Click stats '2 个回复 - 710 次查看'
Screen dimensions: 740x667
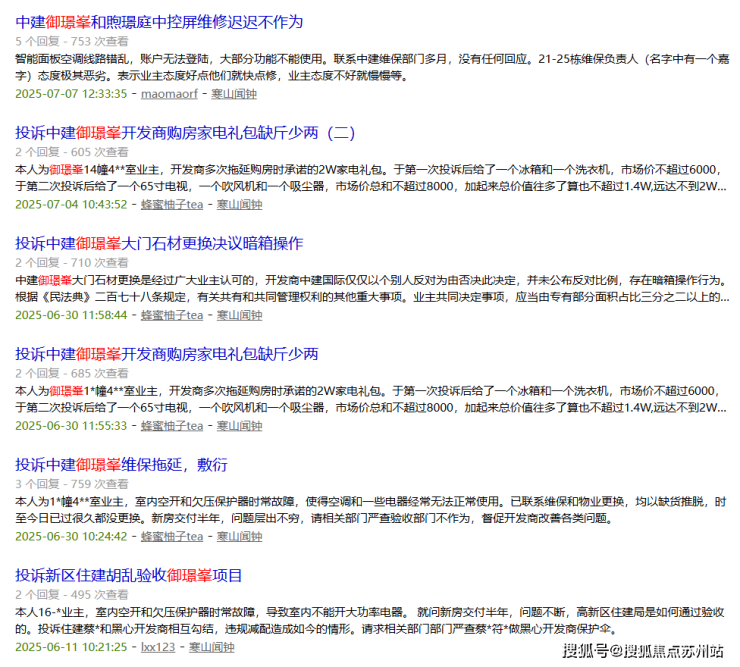[72, 263]
